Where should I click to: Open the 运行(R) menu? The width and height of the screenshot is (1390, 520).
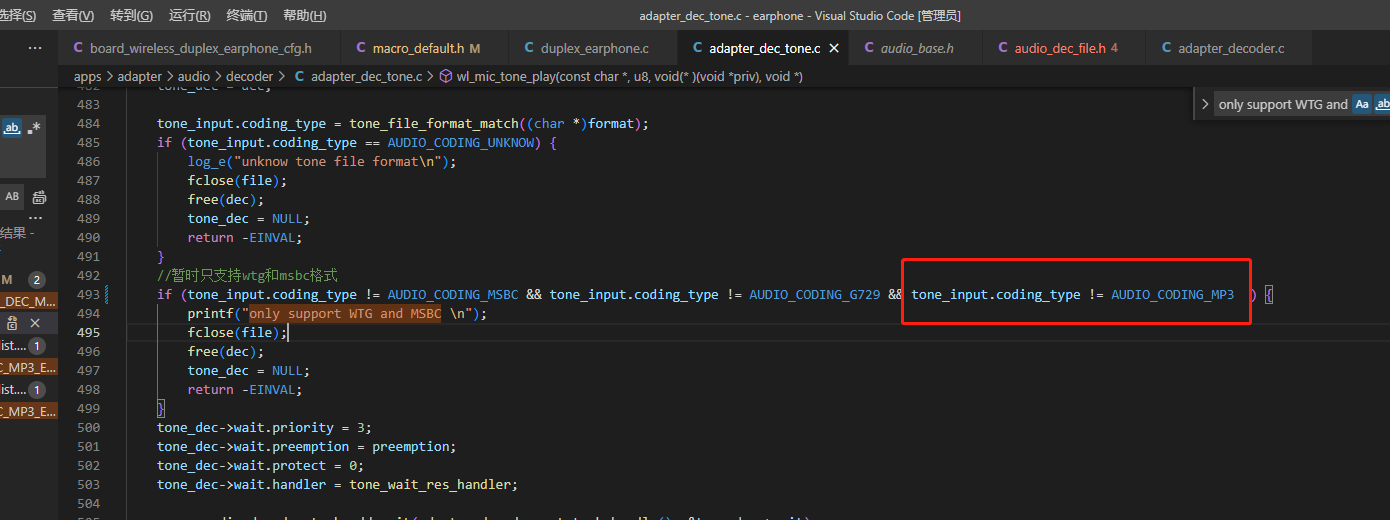click(189, 15)
